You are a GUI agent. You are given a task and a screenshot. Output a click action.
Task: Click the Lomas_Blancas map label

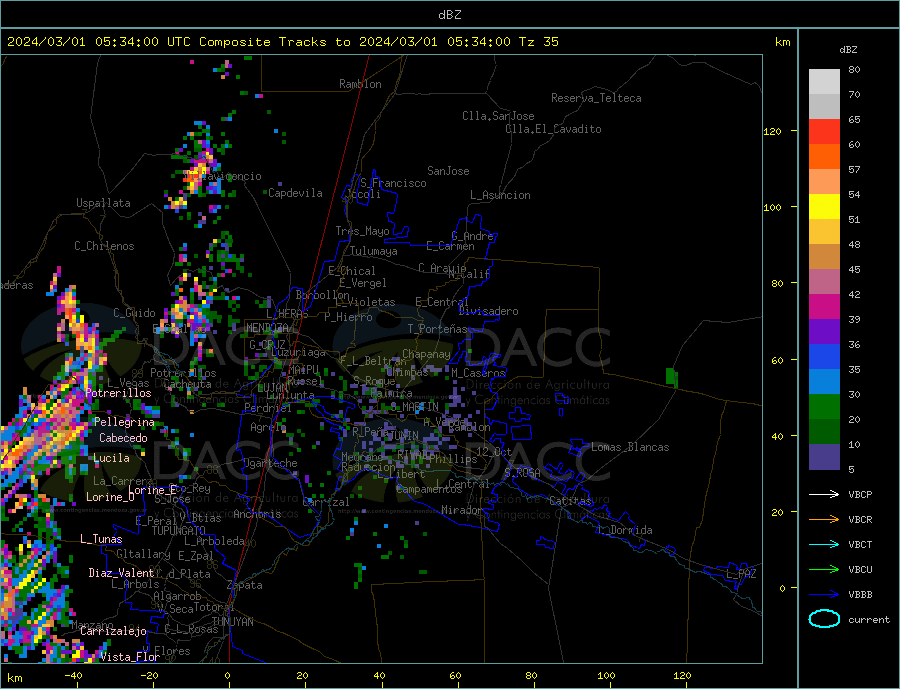tap(630, 447)
